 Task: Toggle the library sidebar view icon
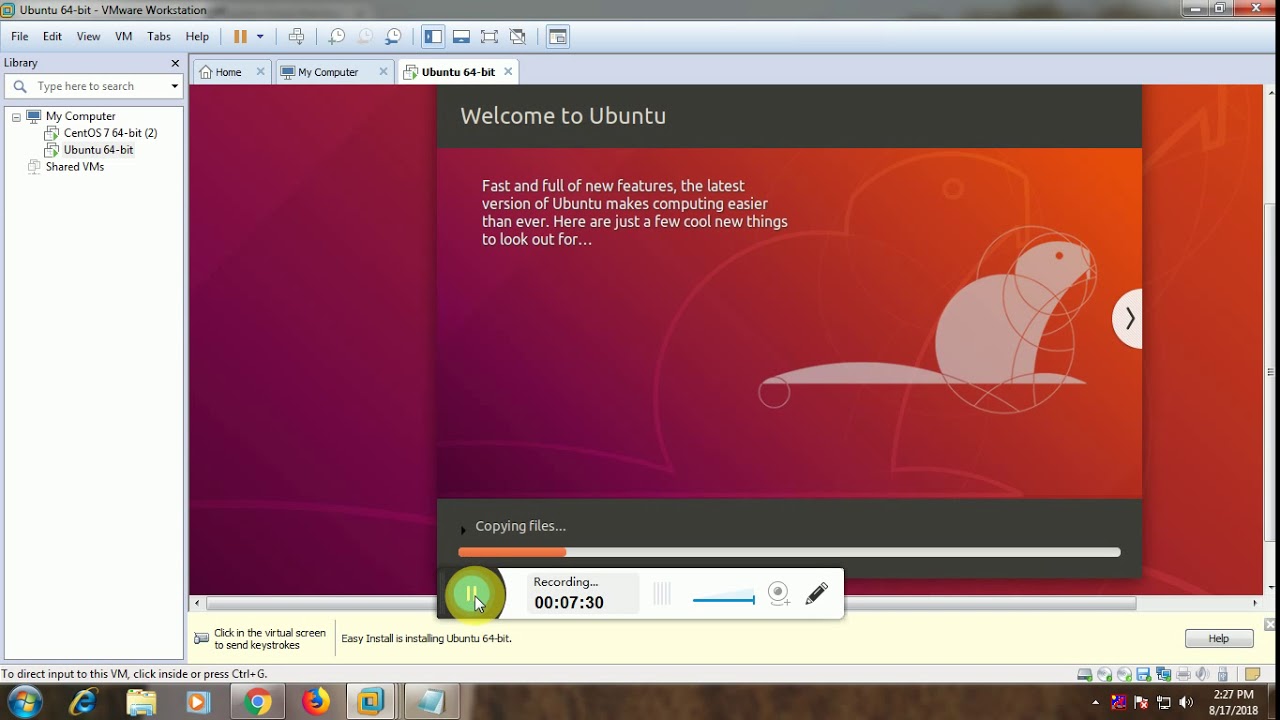pos(433,36)
